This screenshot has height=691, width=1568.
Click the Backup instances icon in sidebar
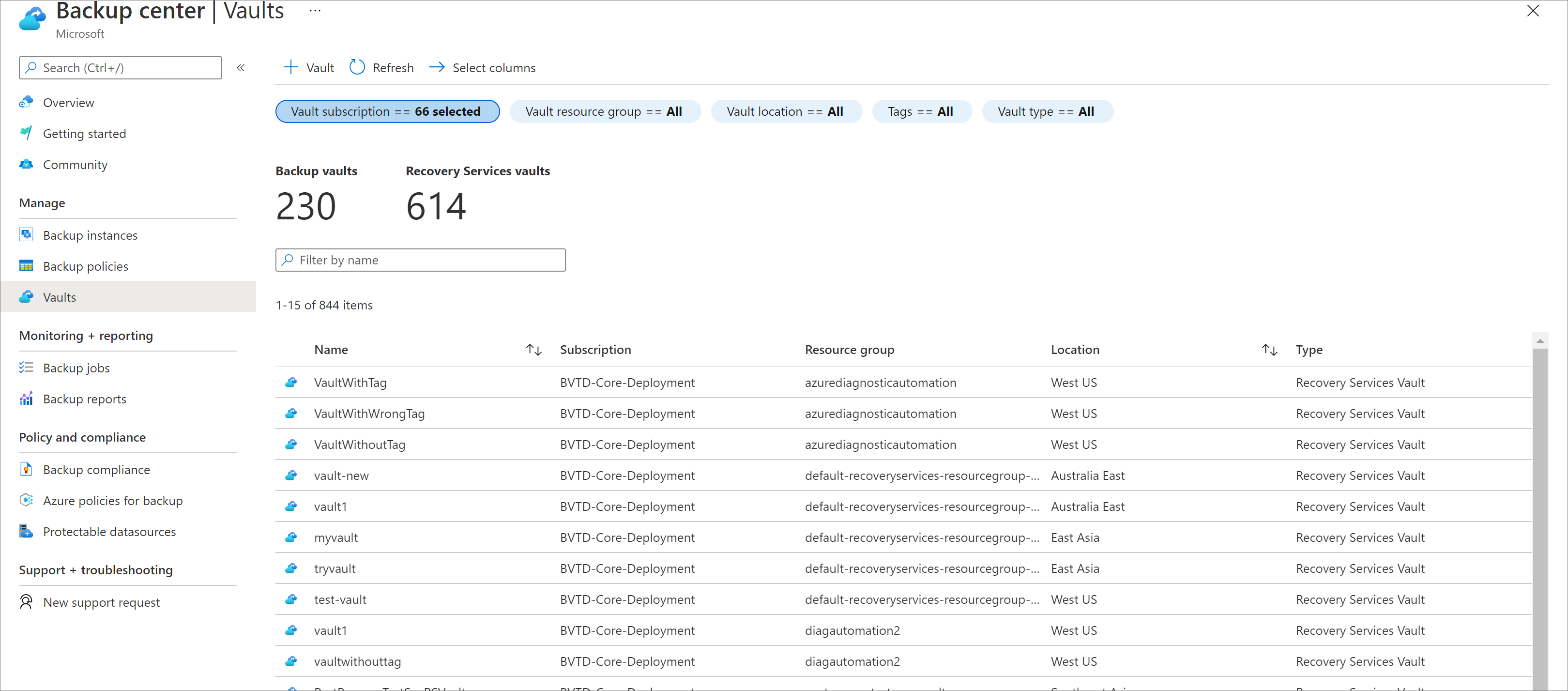click(27, 234)
